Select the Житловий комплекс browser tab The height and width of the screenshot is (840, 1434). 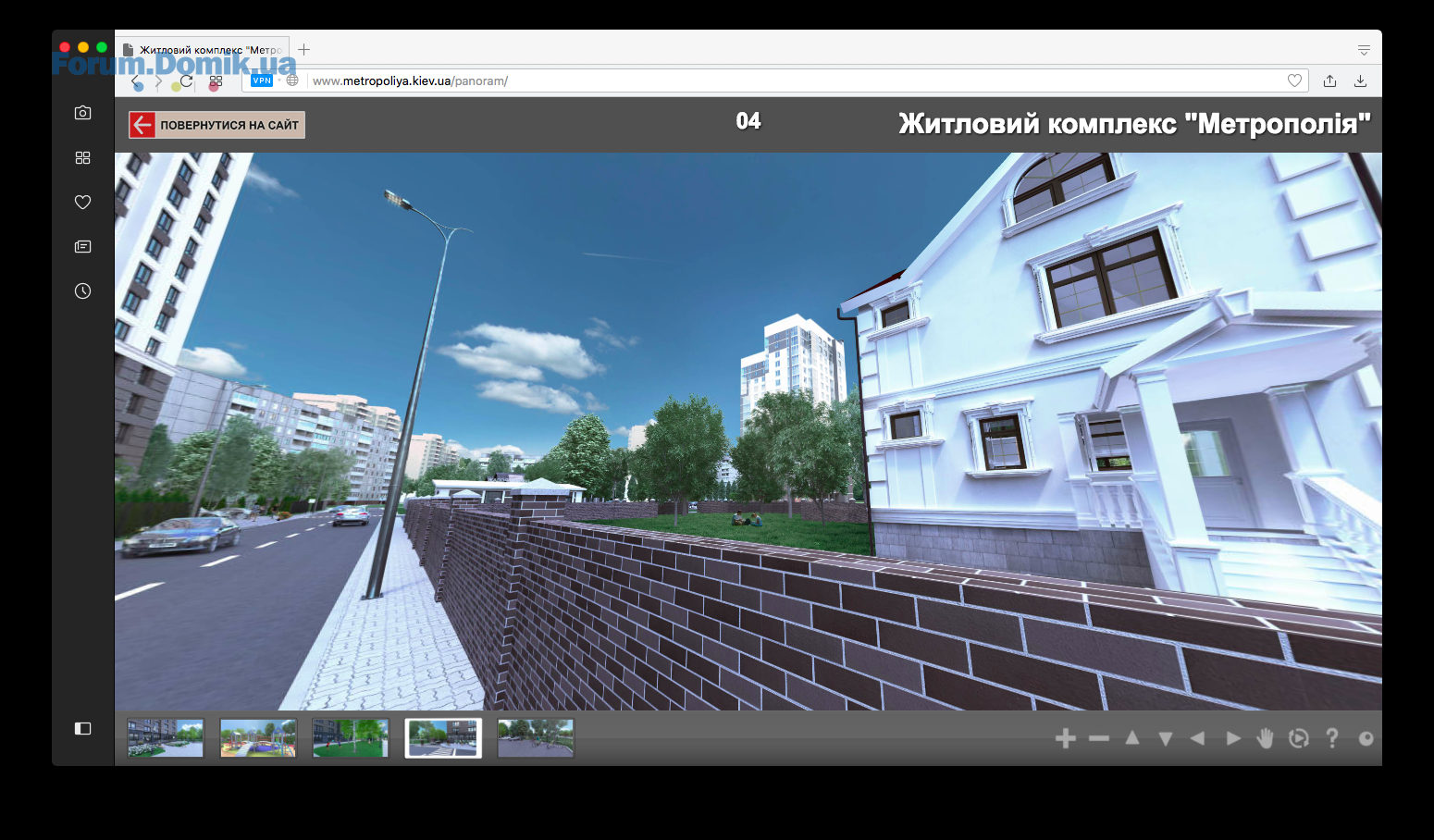coord(203,50)
